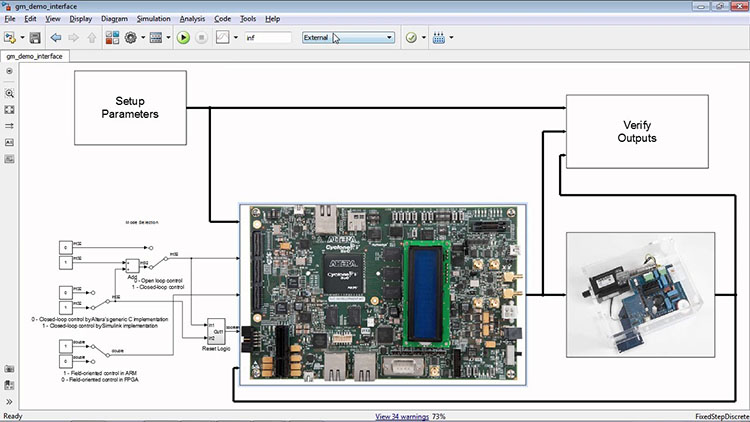The image size is (750, 422).
Task: Open the View 34 warnings link
Action: click(x=402, y=416)
